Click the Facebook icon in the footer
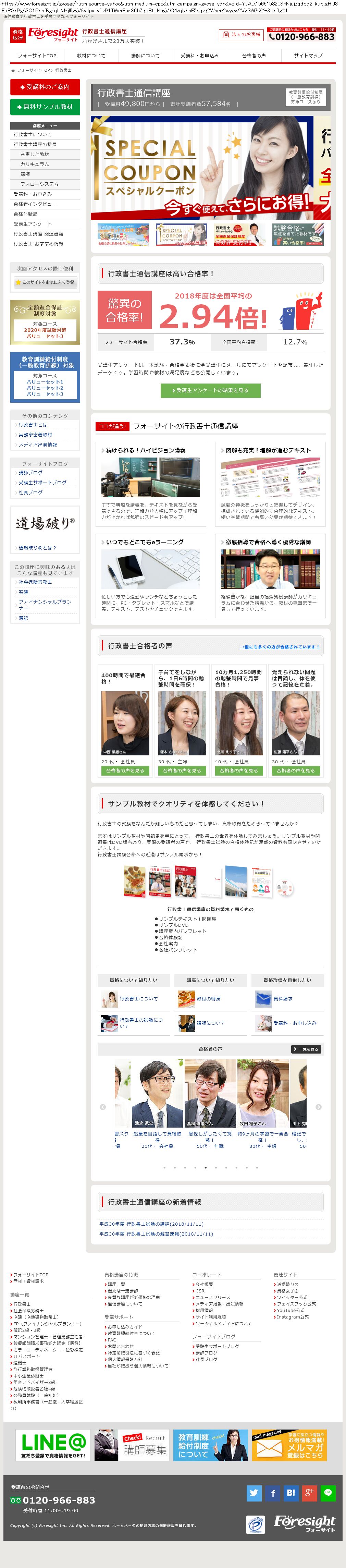This screenshot has height=1568, width=346. pyautogui.click(x=272, y=1493)
